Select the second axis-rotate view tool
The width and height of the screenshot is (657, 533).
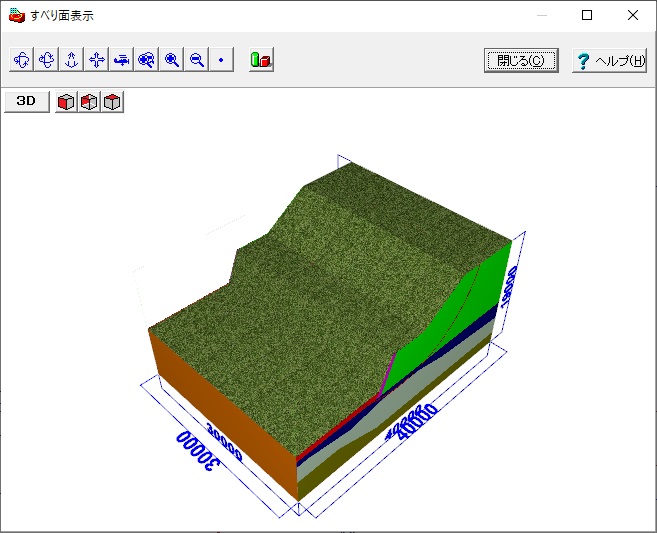tap(47, 60)
